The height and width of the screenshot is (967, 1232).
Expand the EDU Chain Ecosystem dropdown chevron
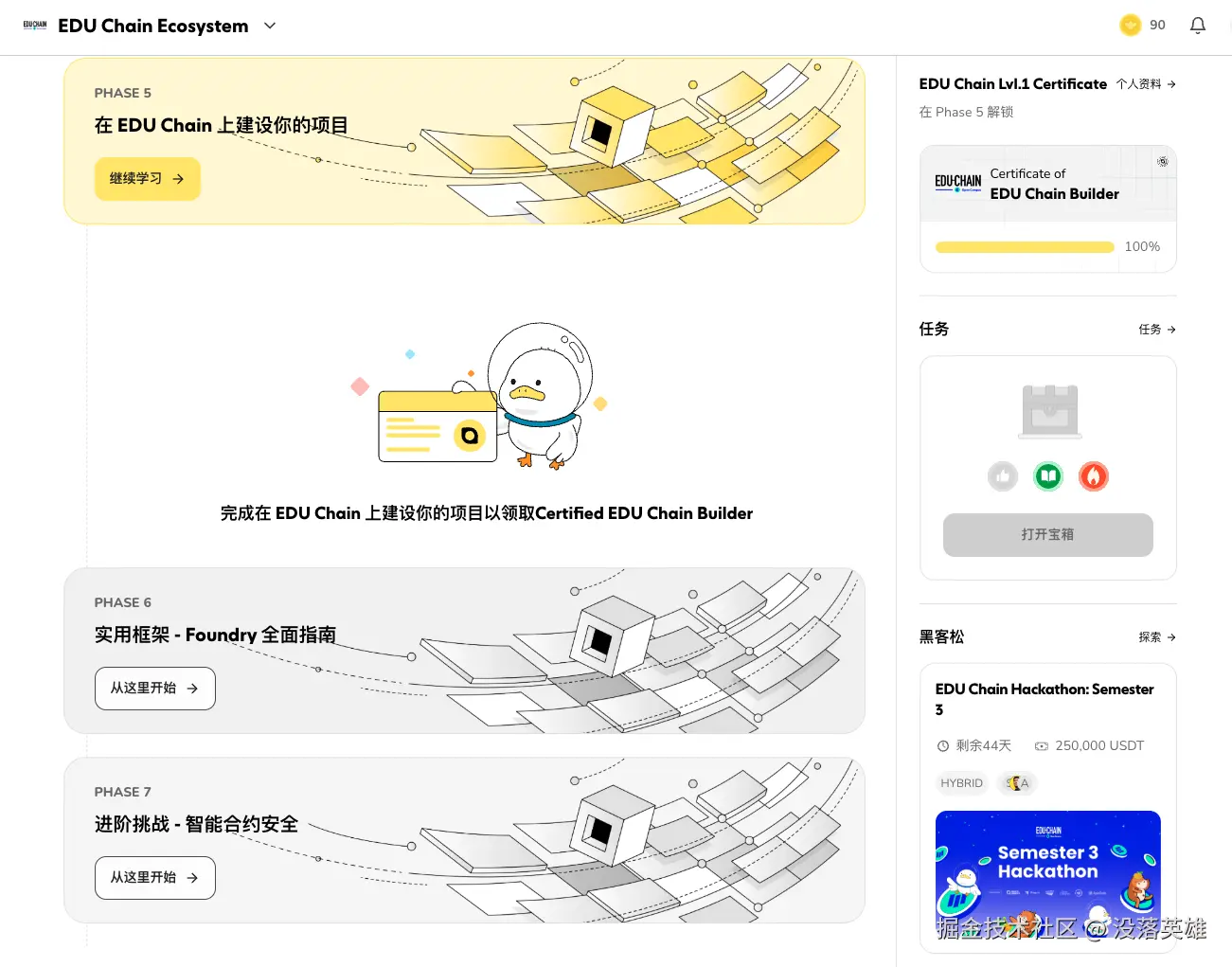coord(270,26)
